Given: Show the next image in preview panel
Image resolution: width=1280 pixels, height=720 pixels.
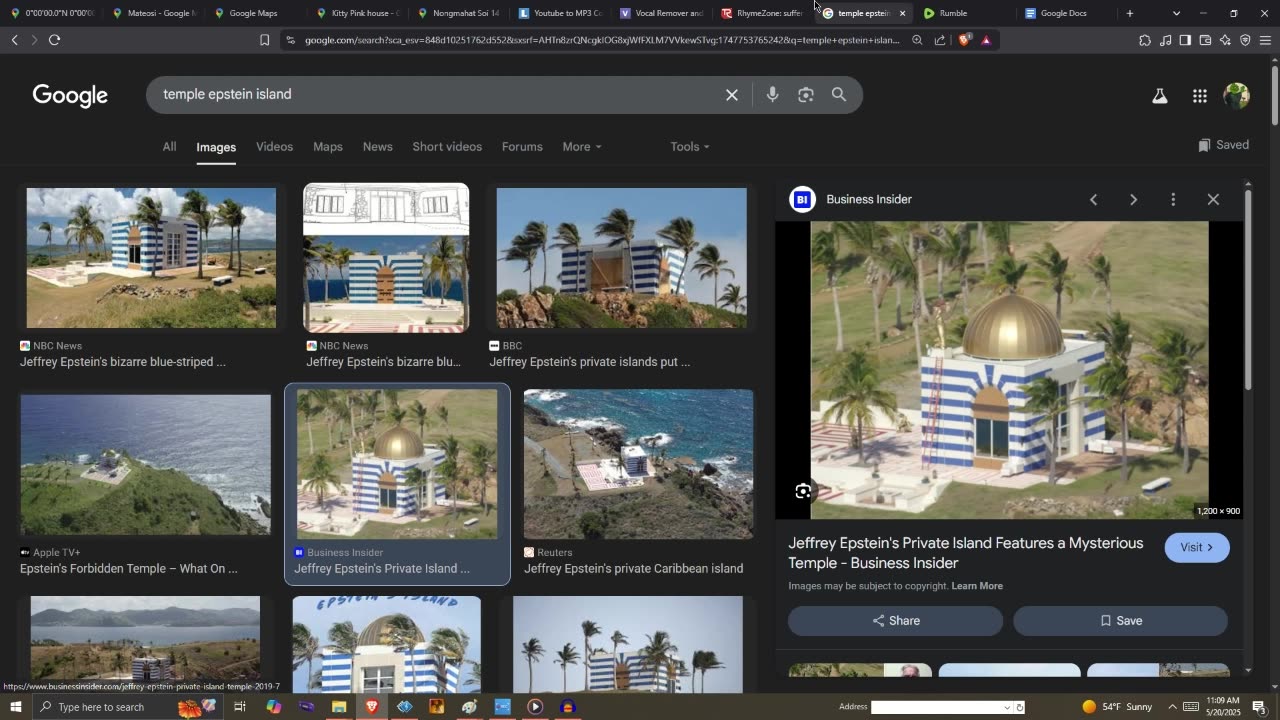Looking at the screenshot, I should (1133, 200).
